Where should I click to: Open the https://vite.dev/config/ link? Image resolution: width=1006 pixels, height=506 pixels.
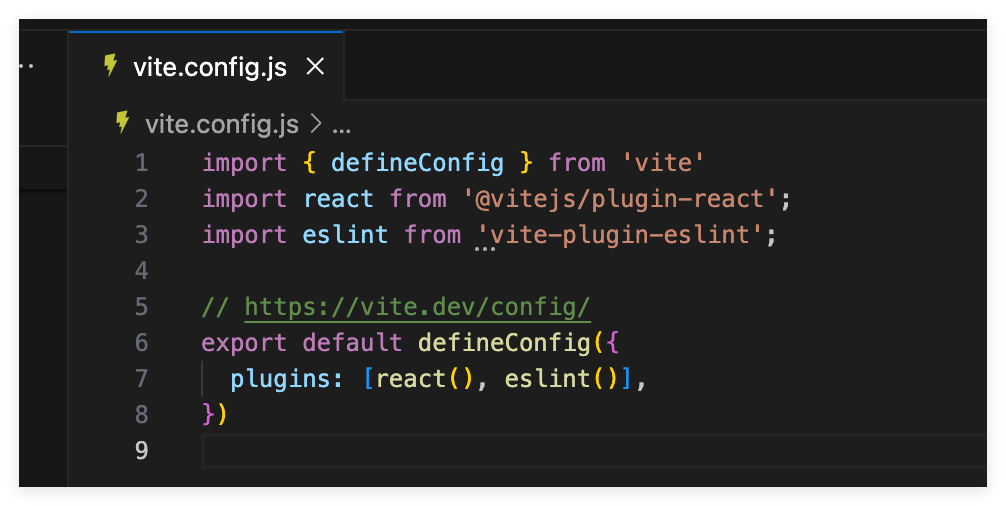tap(417, 307)
